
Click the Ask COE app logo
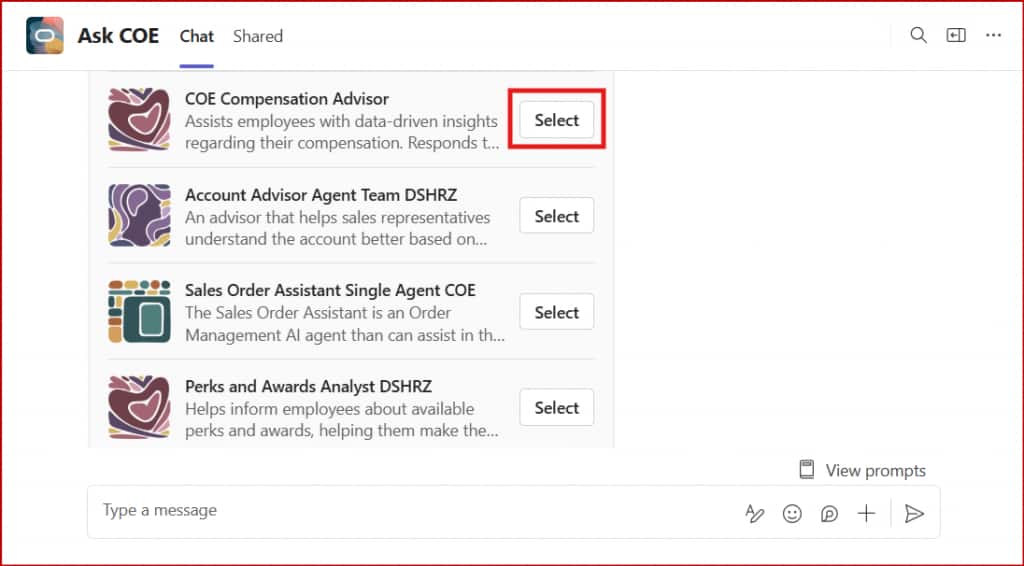point(45,36)
